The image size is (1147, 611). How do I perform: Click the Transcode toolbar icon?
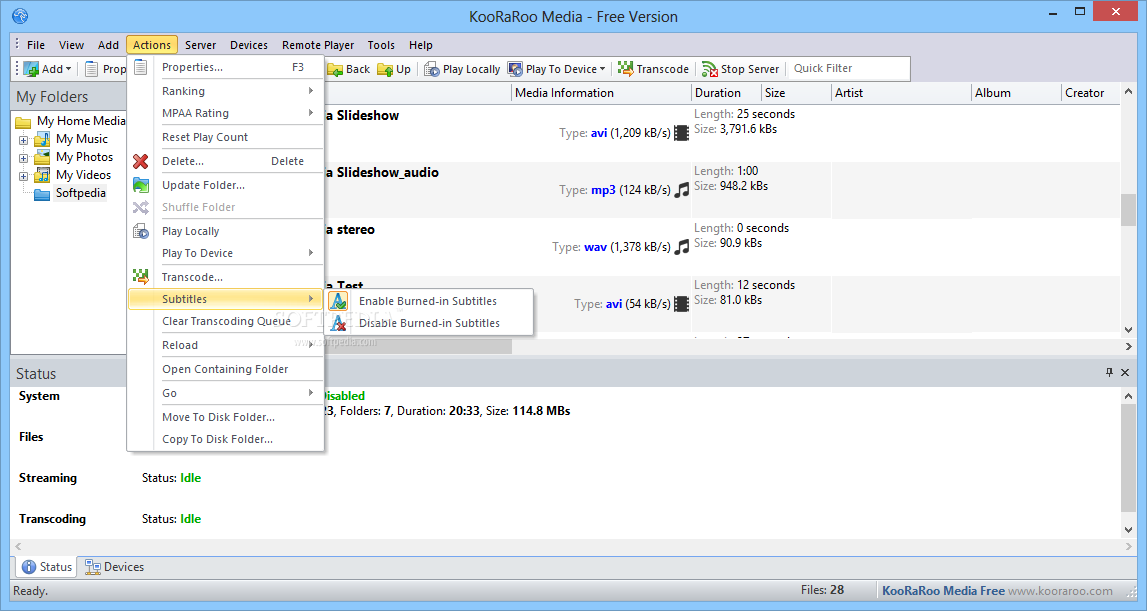pos(625,69)
